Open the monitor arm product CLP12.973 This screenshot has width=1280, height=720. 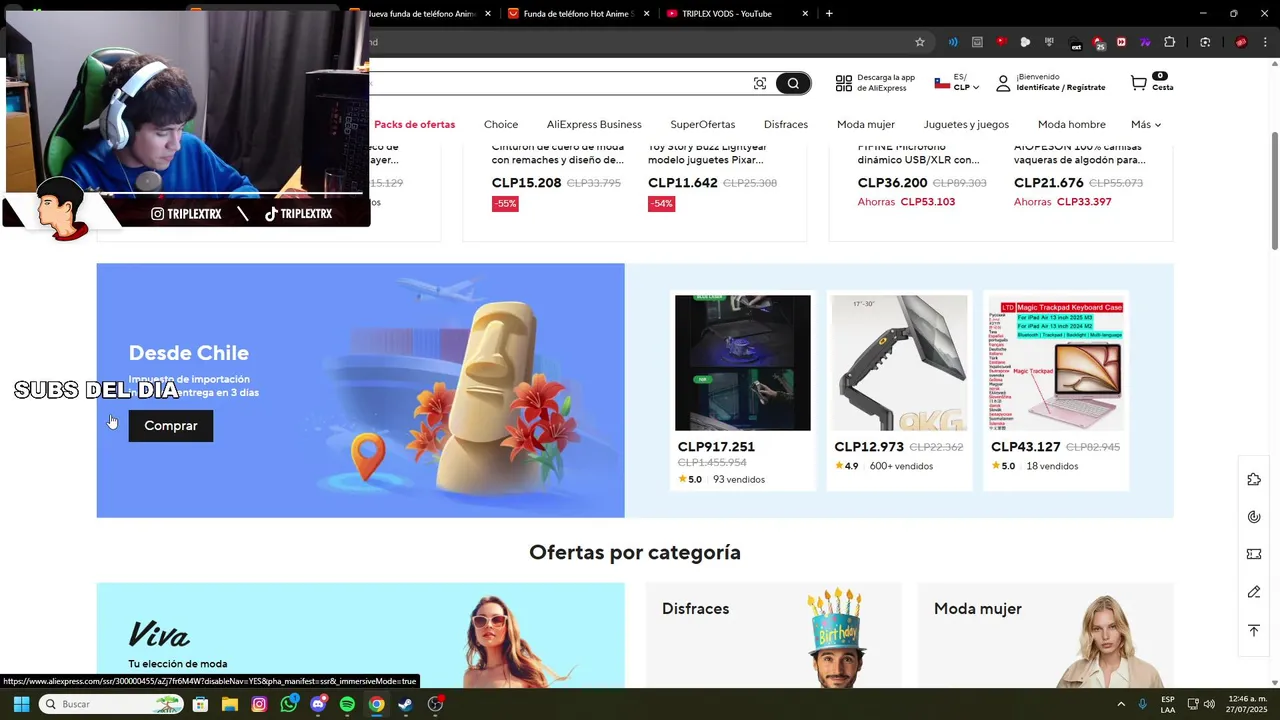[900, 363]
